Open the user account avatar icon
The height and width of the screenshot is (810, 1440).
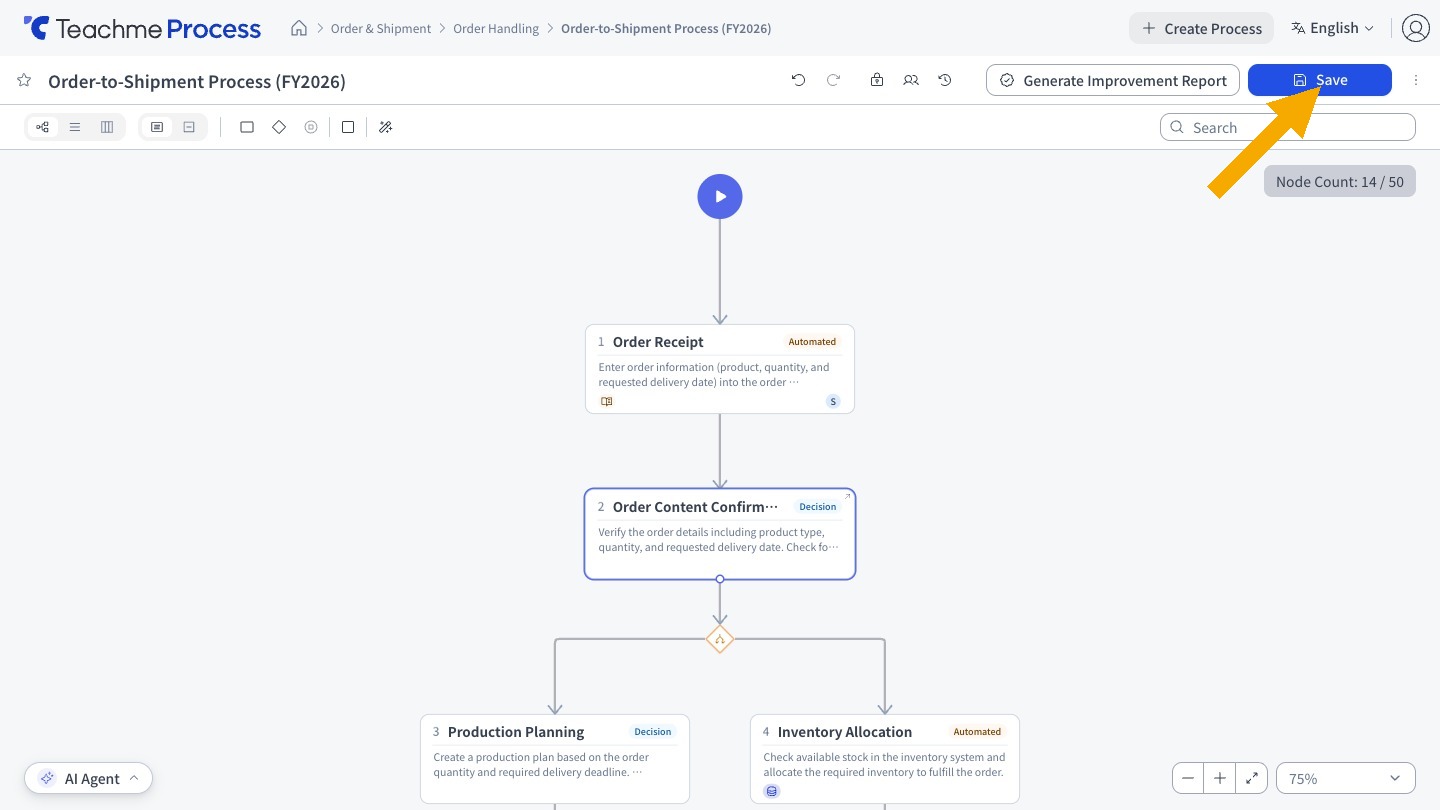[x=1416, y=28]
